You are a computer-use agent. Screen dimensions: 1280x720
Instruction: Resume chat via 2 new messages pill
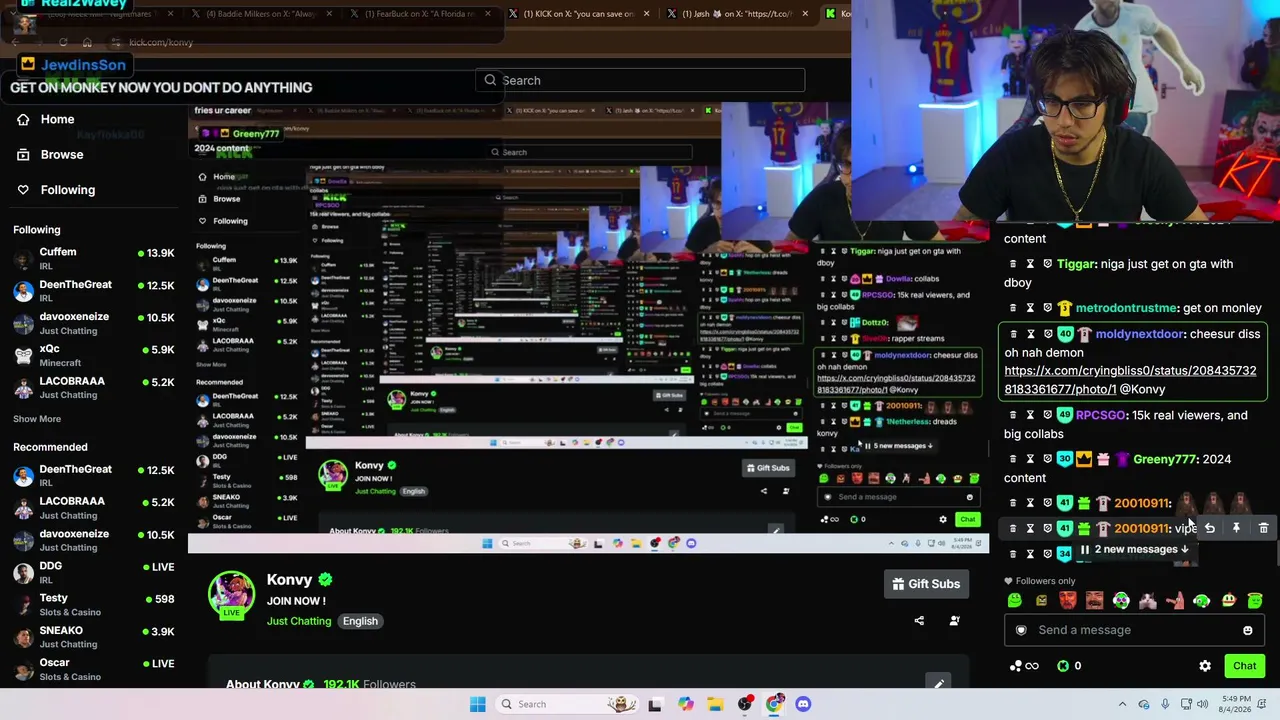[x=1135, y=549]
